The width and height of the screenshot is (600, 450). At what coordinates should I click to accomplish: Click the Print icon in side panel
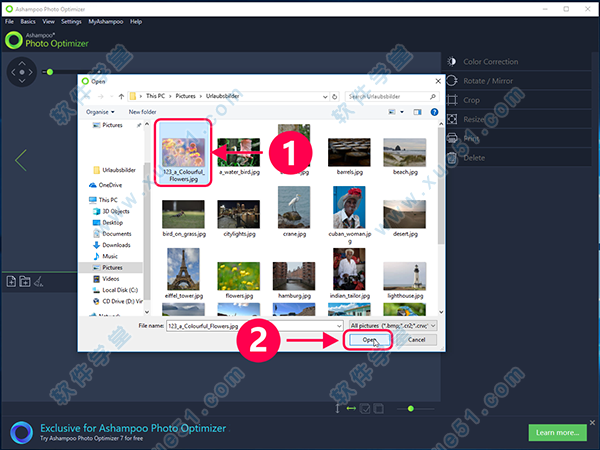pyautogui.click(x=451, y=138)
